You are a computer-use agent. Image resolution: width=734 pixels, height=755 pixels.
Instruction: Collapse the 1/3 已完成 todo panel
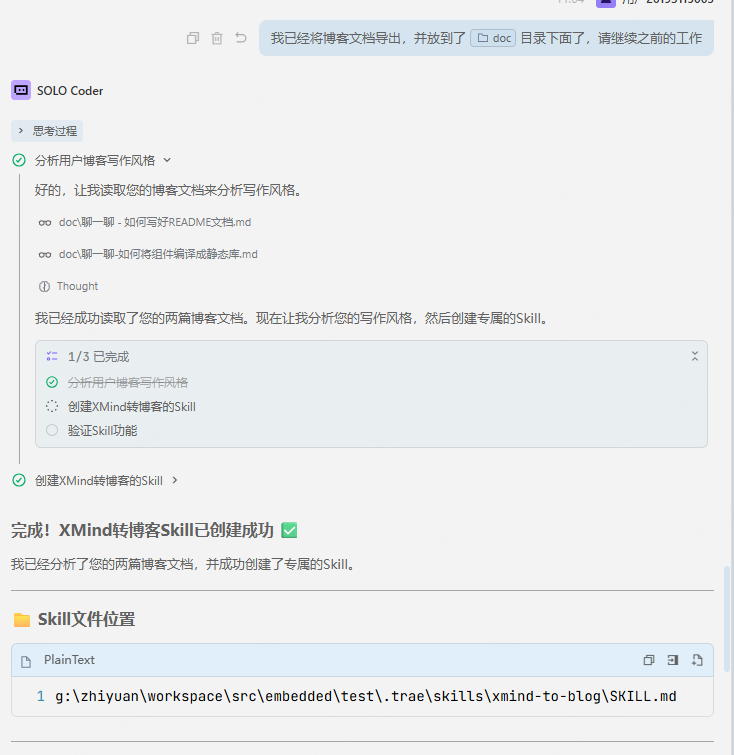pos(695,356)
